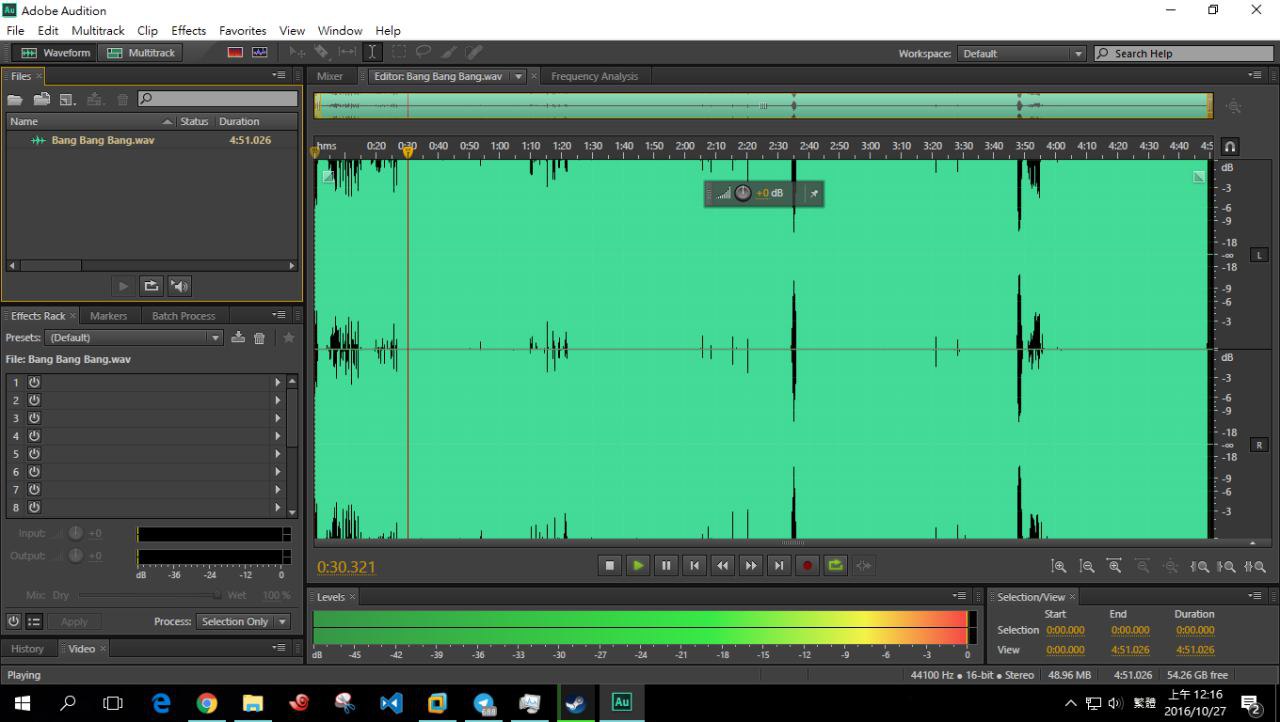Open File menu
The height and width of the screenshot is (722, 1280).
point(15,30)
